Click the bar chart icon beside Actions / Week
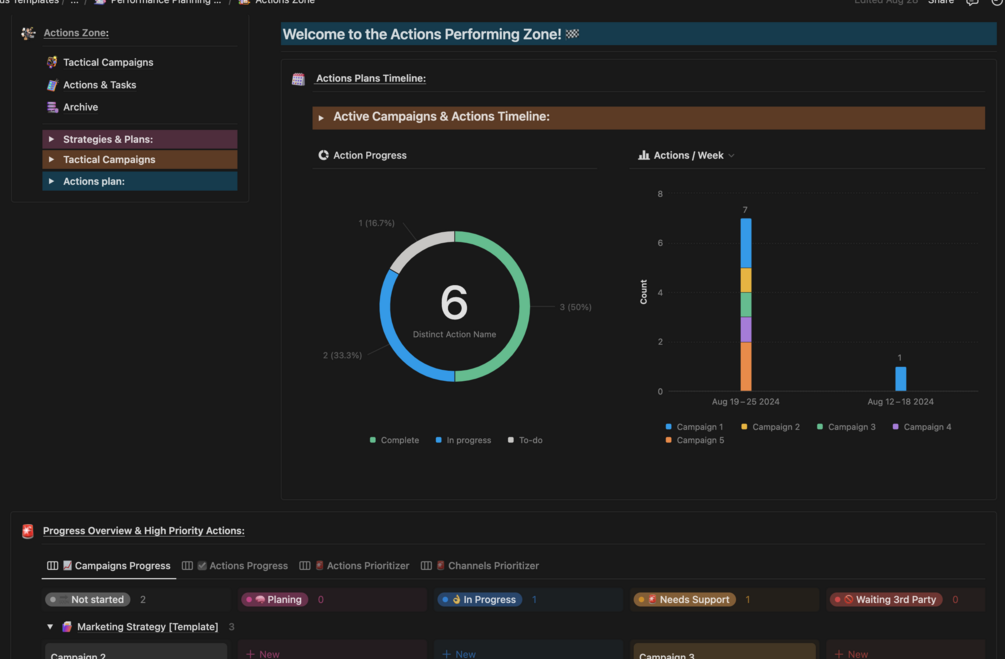 point(644,155)
